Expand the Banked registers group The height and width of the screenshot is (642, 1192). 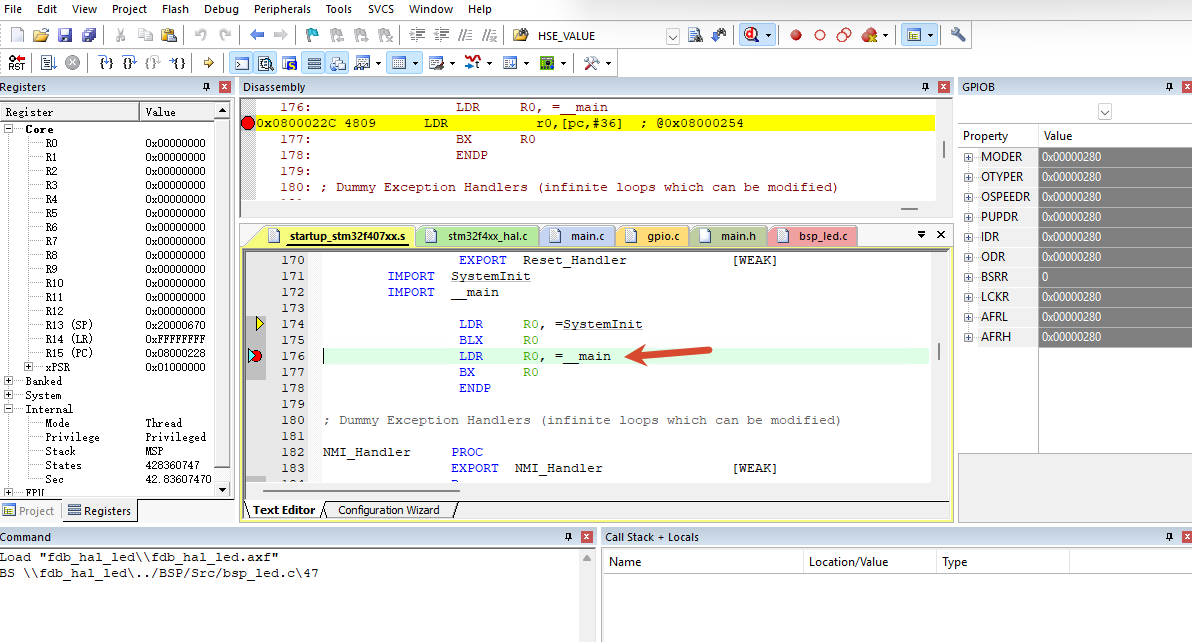pyautogui.click(x=8, y=381)
